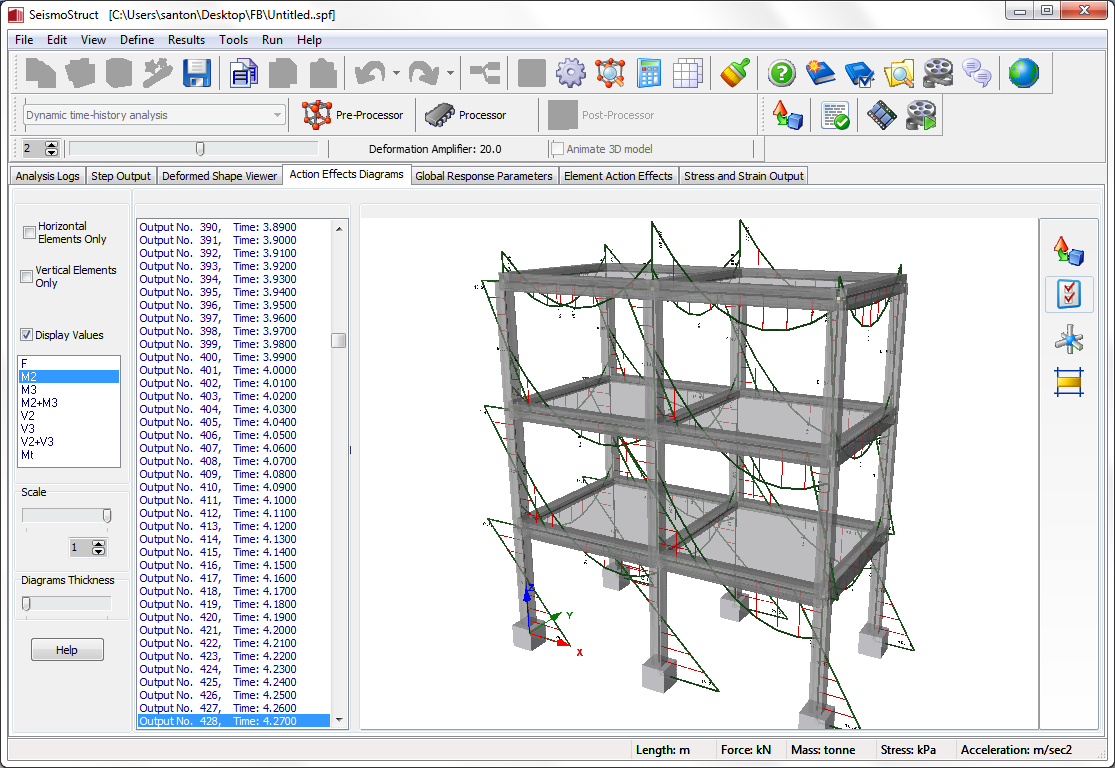The image size is (1115, 768).
Task: Switch to the Deformed Shape Viewer tab
Action: (x=219, y=176)
